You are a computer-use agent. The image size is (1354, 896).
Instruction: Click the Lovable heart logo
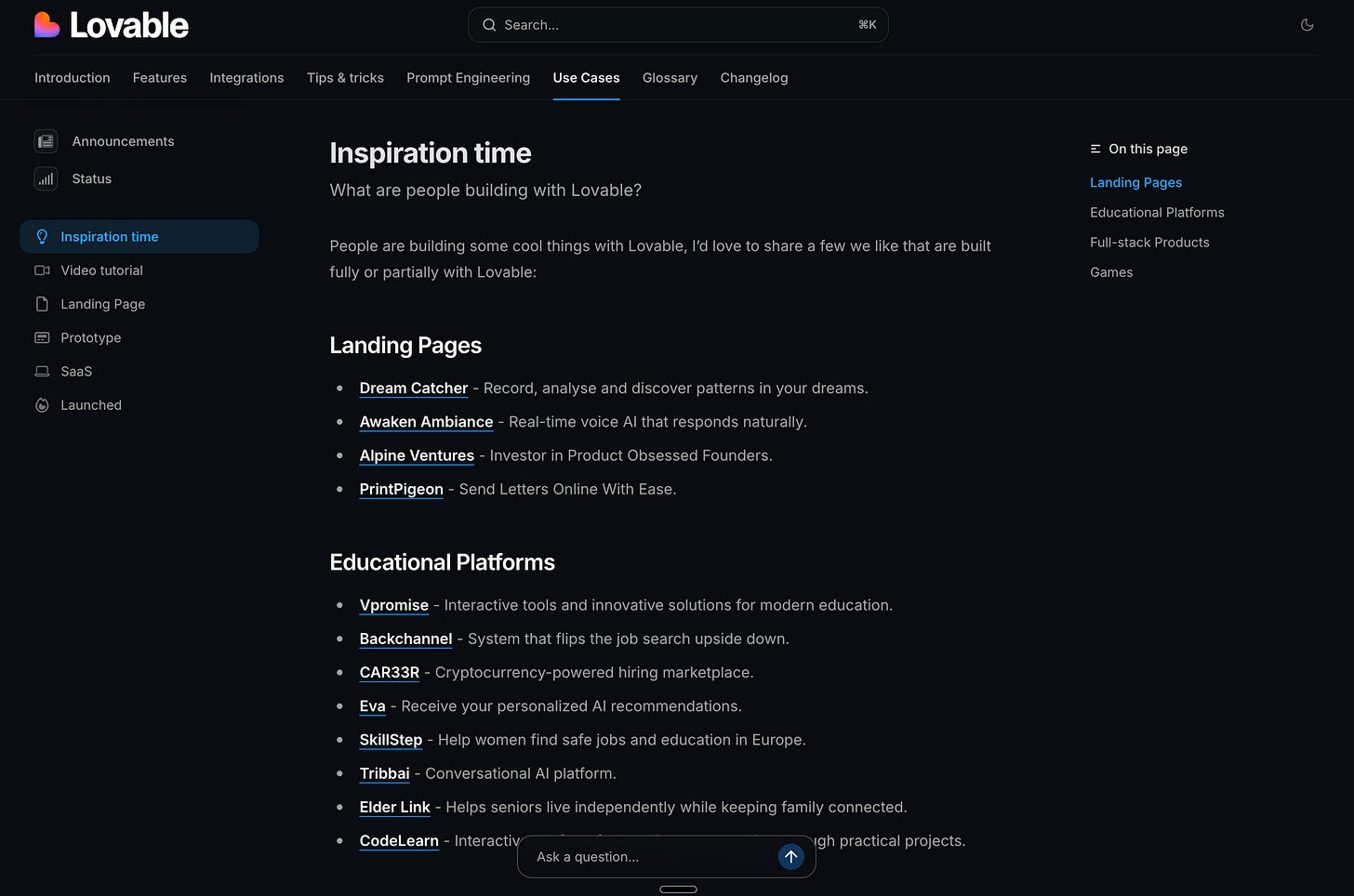point(46,25)
